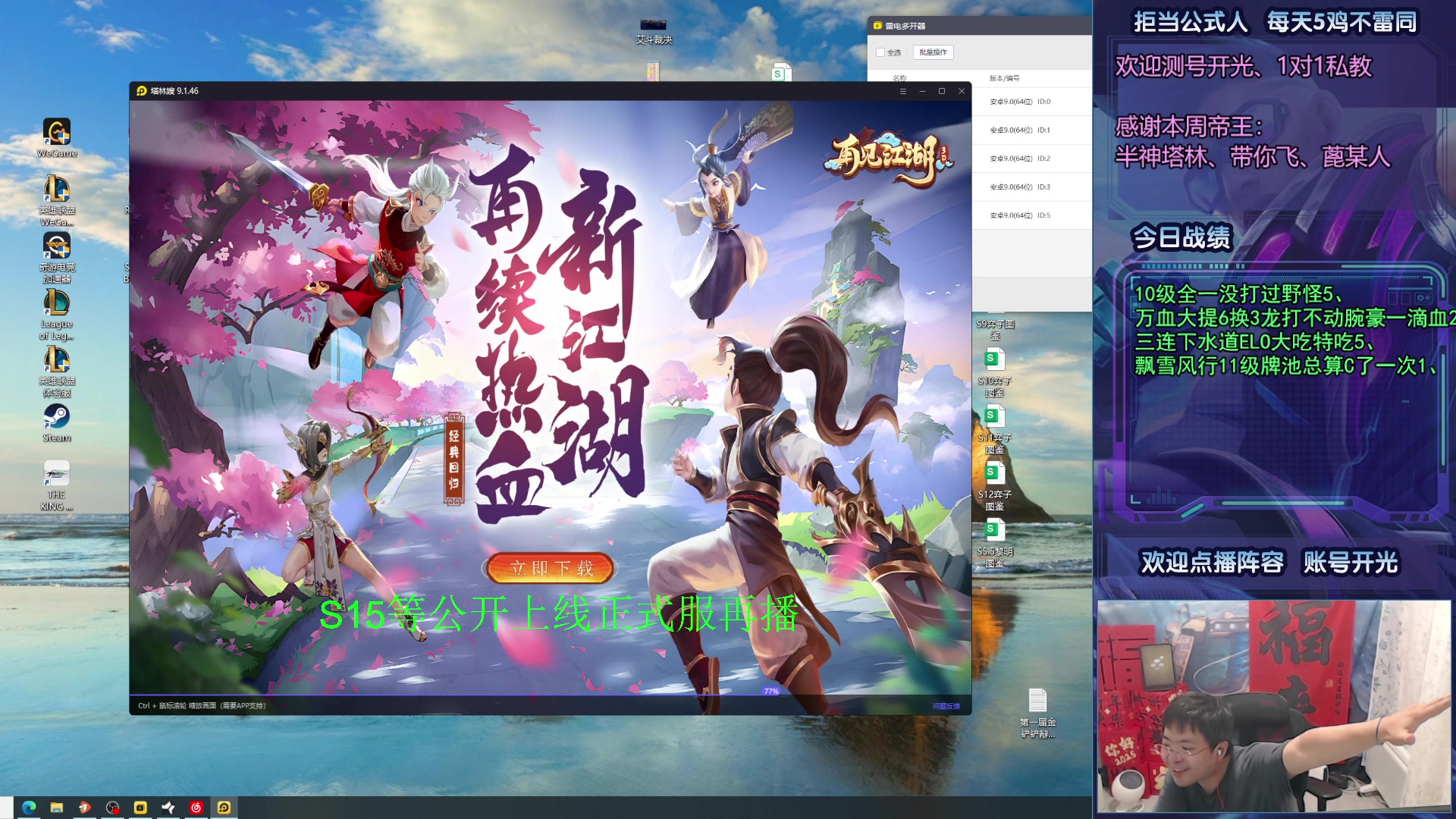Click the LDPlayer logo in the emulator title bar
This screenshot has width=1456, height=819.
(141, 91)
